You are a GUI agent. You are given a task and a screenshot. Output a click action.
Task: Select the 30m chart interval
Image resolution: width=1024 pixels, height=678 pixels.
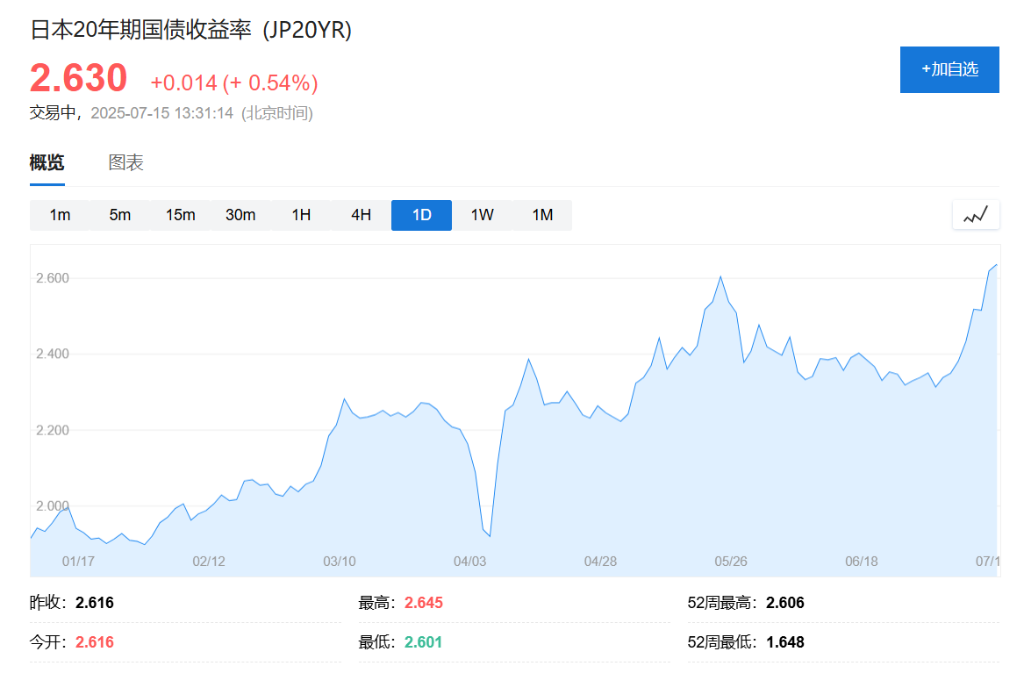click(x=240, y=214)
